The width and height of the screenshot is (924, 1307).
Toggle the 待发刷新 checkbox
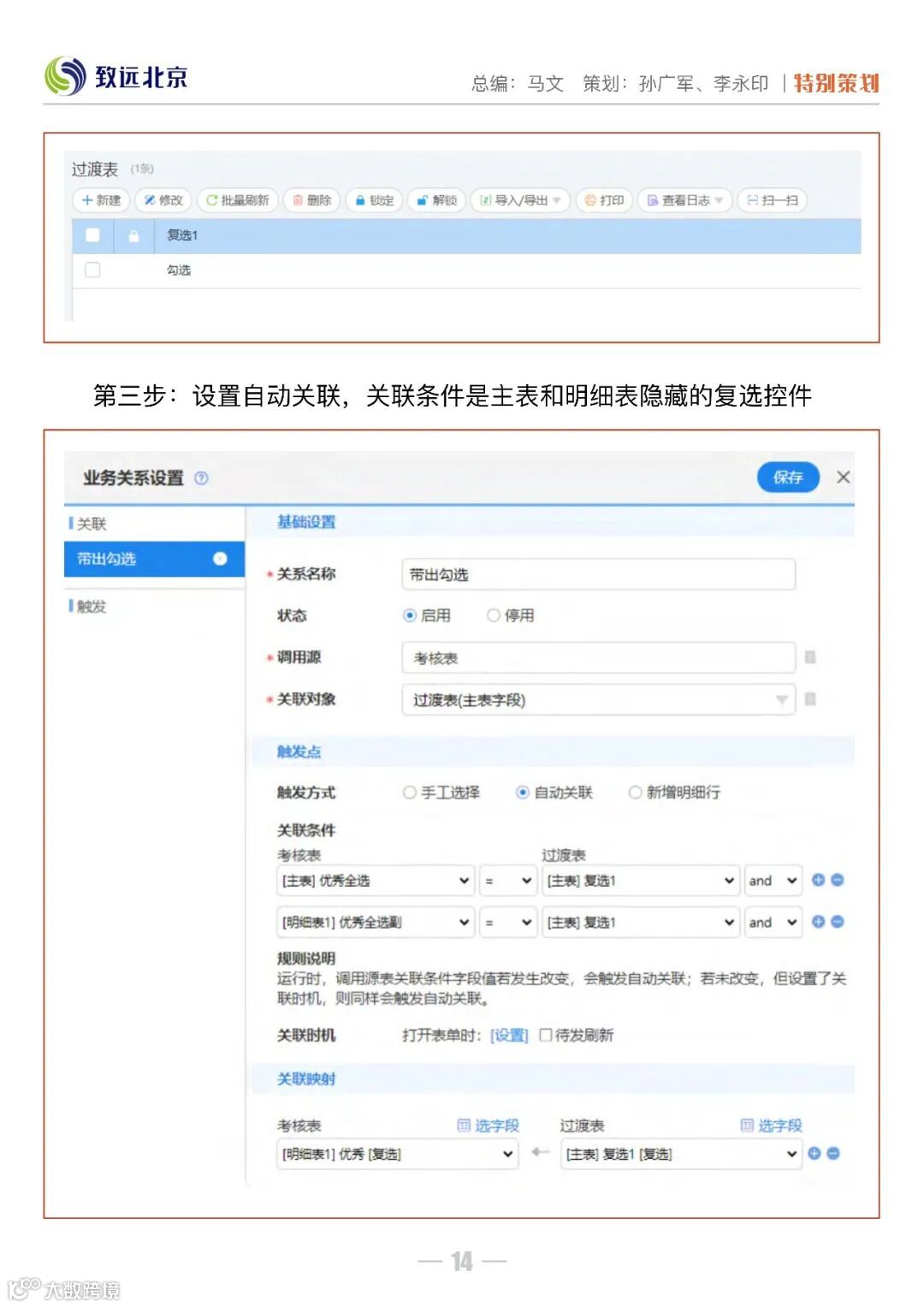[x=546, y=1035]
